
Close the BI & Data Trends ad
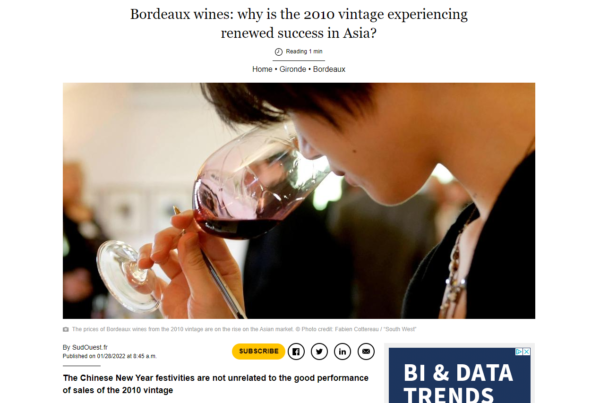point(527,352)
